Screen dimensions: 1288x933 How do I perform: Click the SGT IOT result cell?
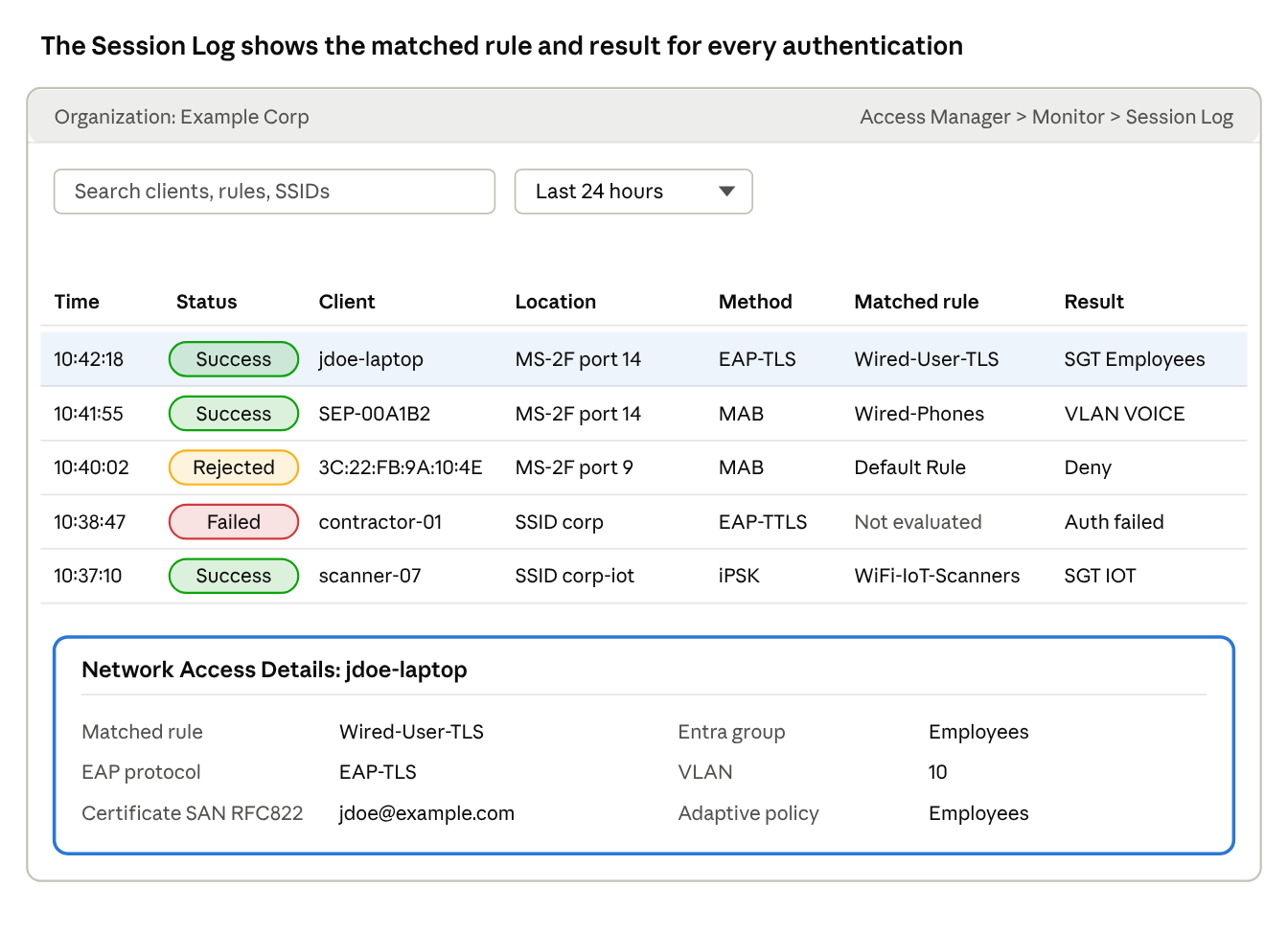click(x=1100, y=576)
